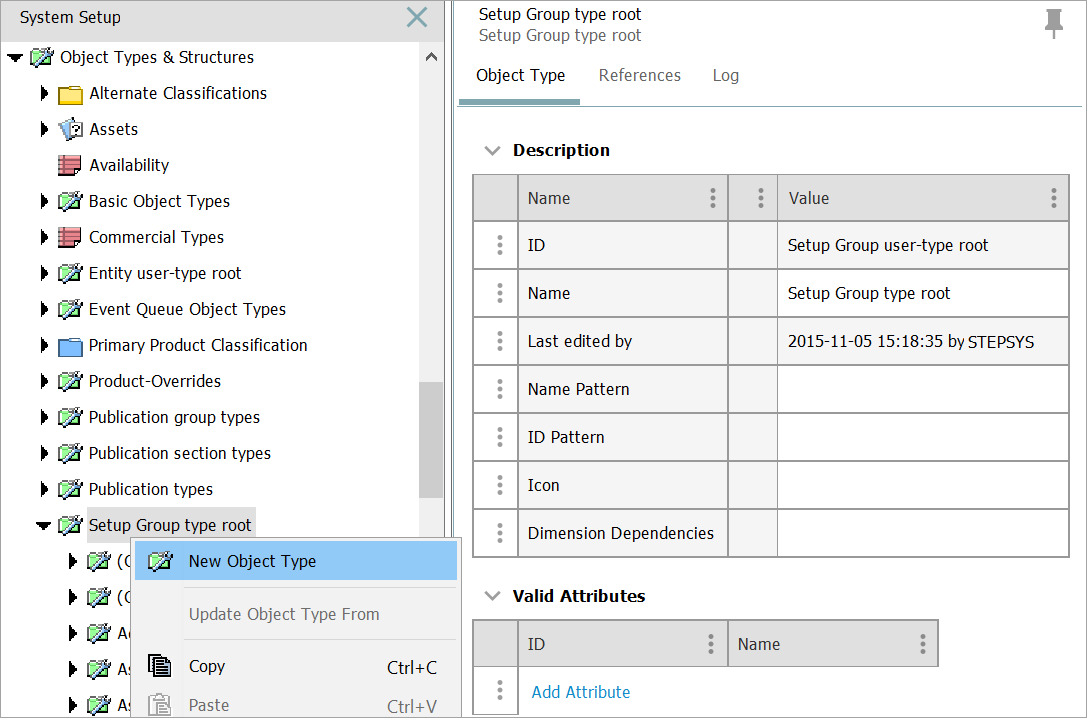
Task: Click the Alternate Classifications folder icon
Action: pyautogui.click(x=70, y=94)
